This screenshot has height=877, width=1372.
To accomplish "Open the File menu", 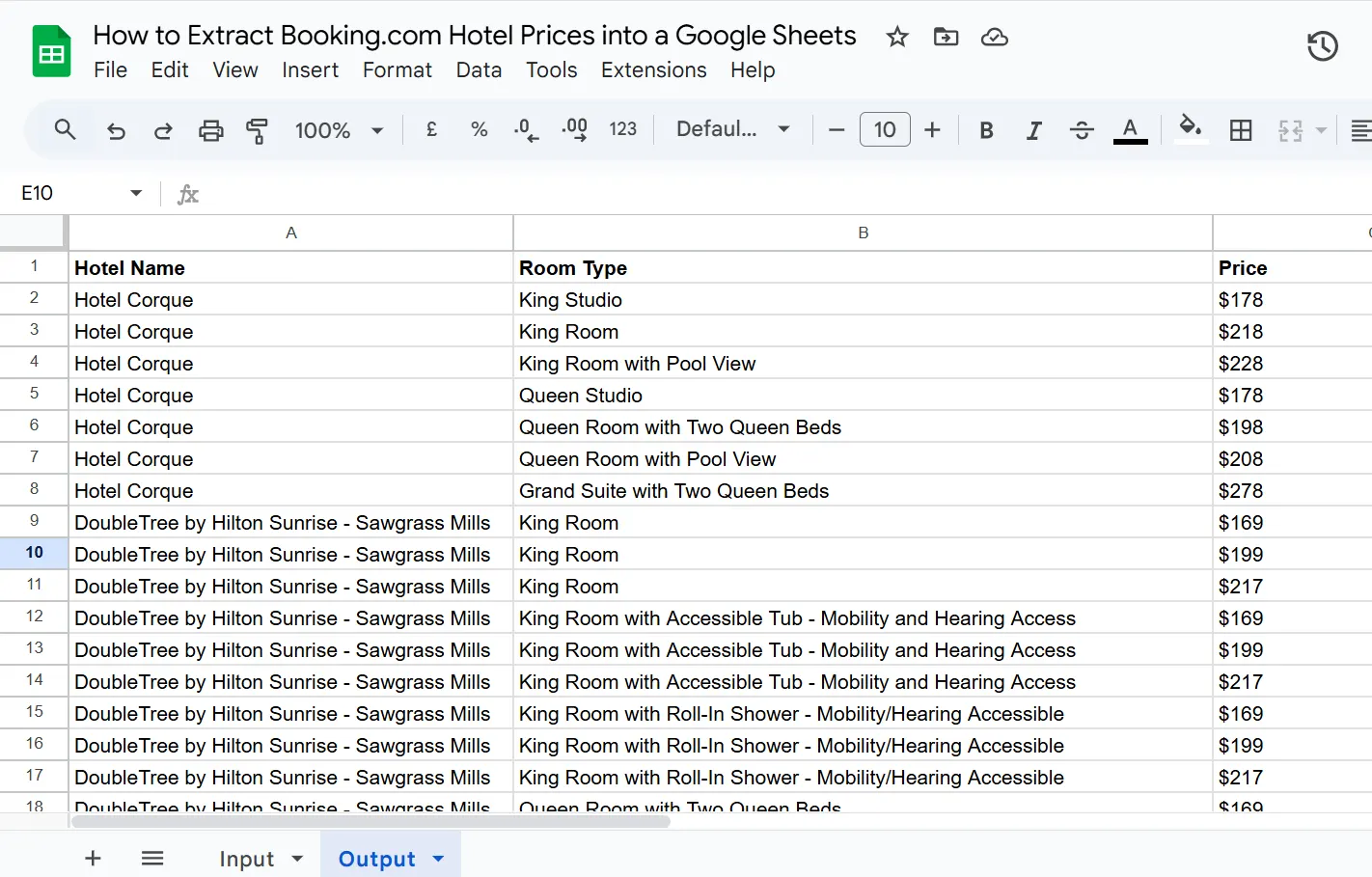I will (110, 70).
